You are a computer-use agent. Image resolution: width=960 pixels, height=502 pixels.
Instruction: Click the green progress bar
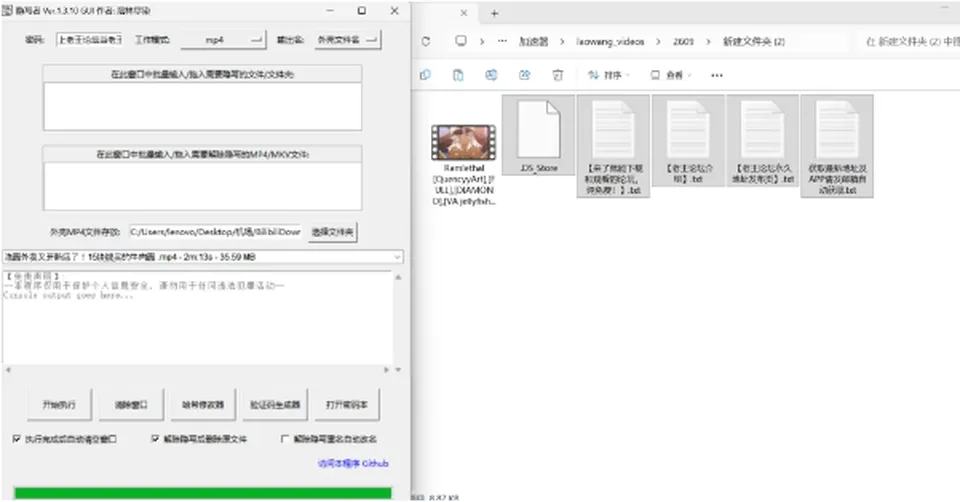coord(203,493)
